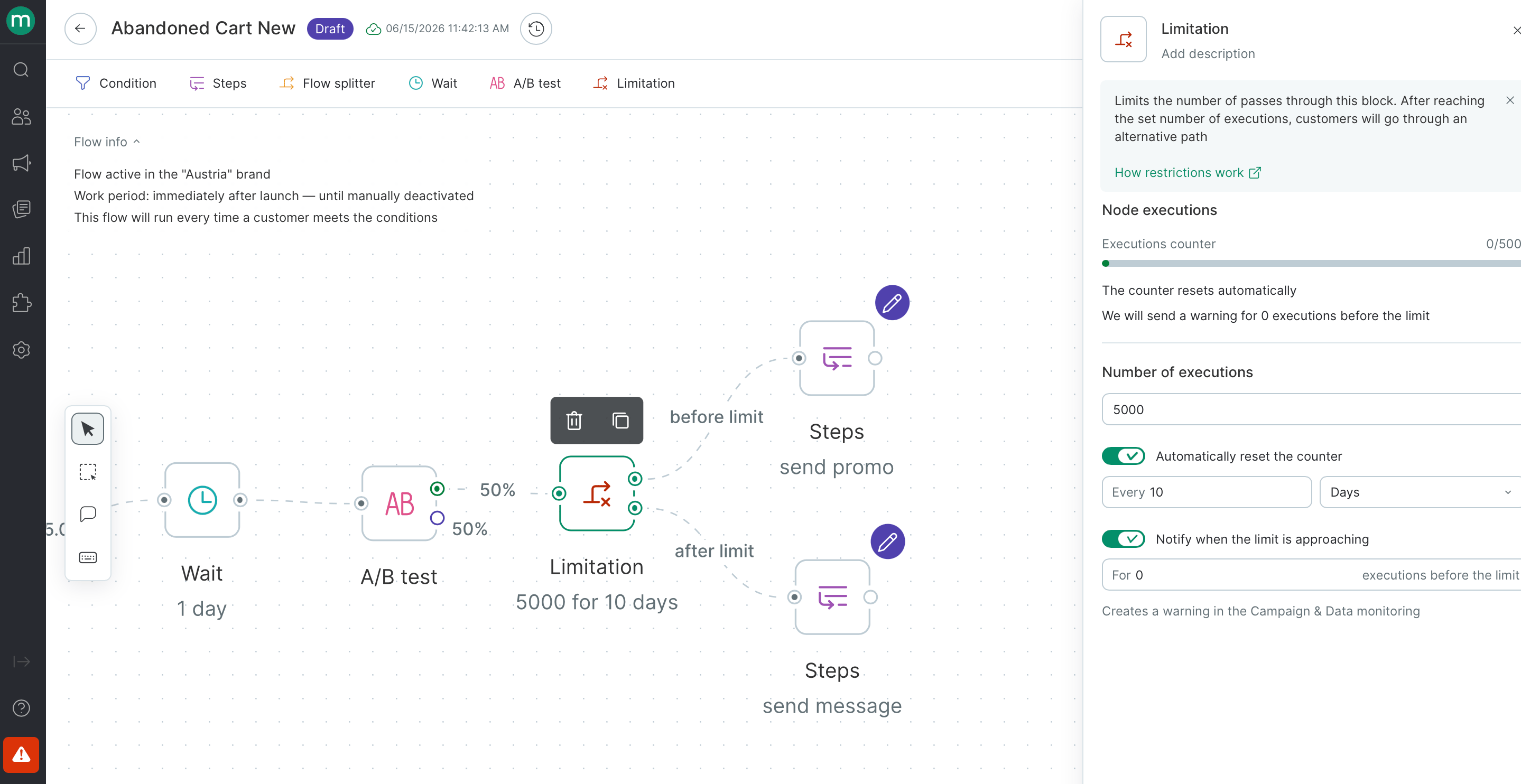Add a Condition block from toolbar
This screenshot has height=784, width=1521.
tap(116, 83)
